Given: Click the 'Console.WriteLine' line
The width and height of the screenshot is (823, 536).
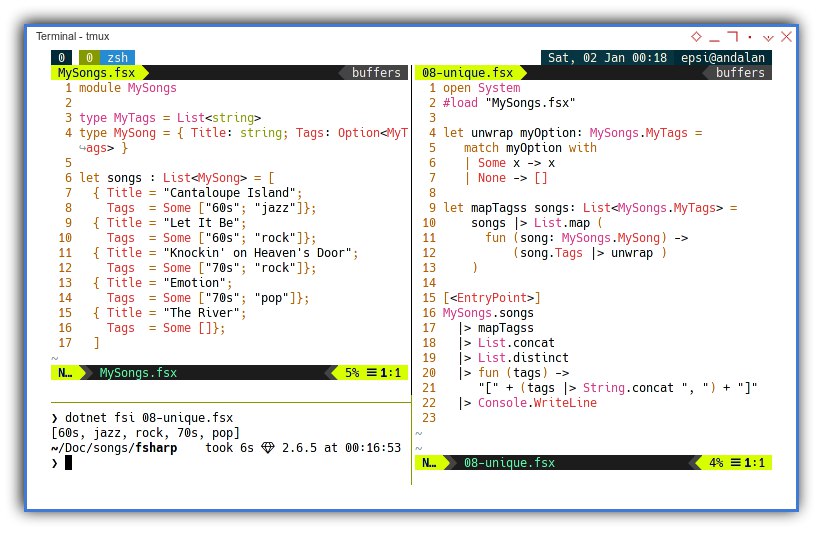Looking at the screenshot, I should 527,403.
